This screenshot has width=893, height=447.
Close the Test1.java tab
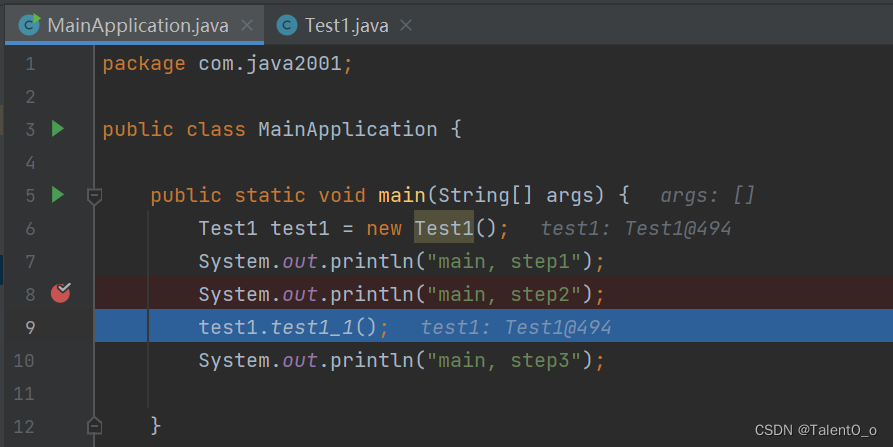pos(405,25)
